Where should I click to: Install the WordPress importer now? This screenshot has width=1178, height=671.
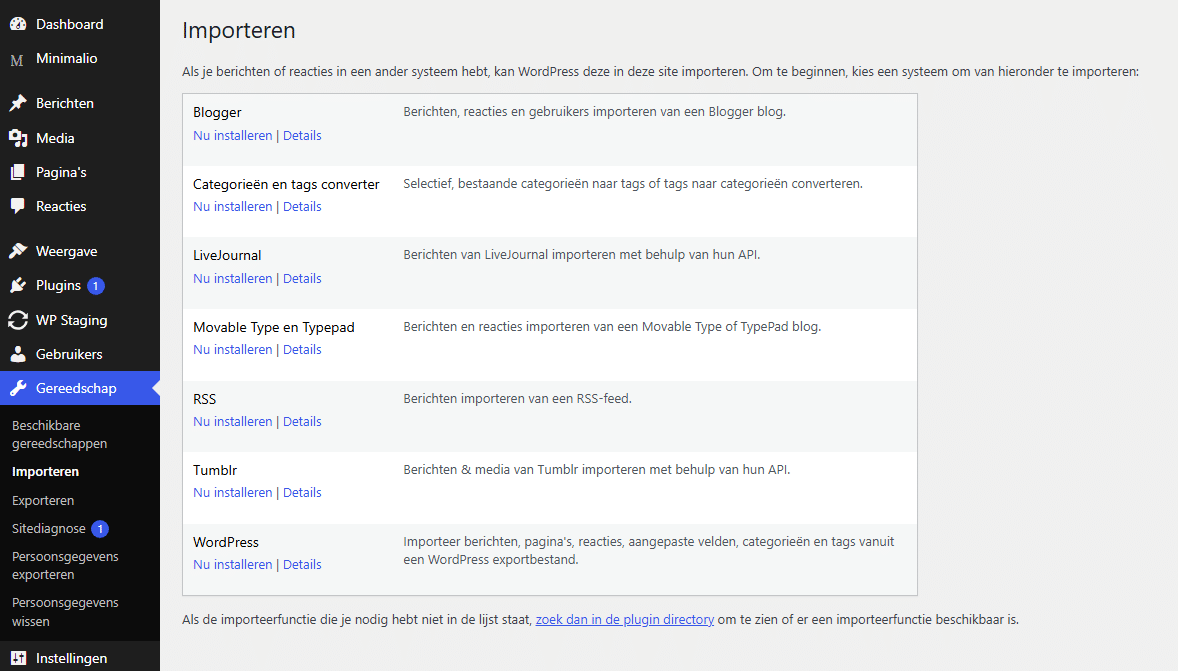point(232,565)
